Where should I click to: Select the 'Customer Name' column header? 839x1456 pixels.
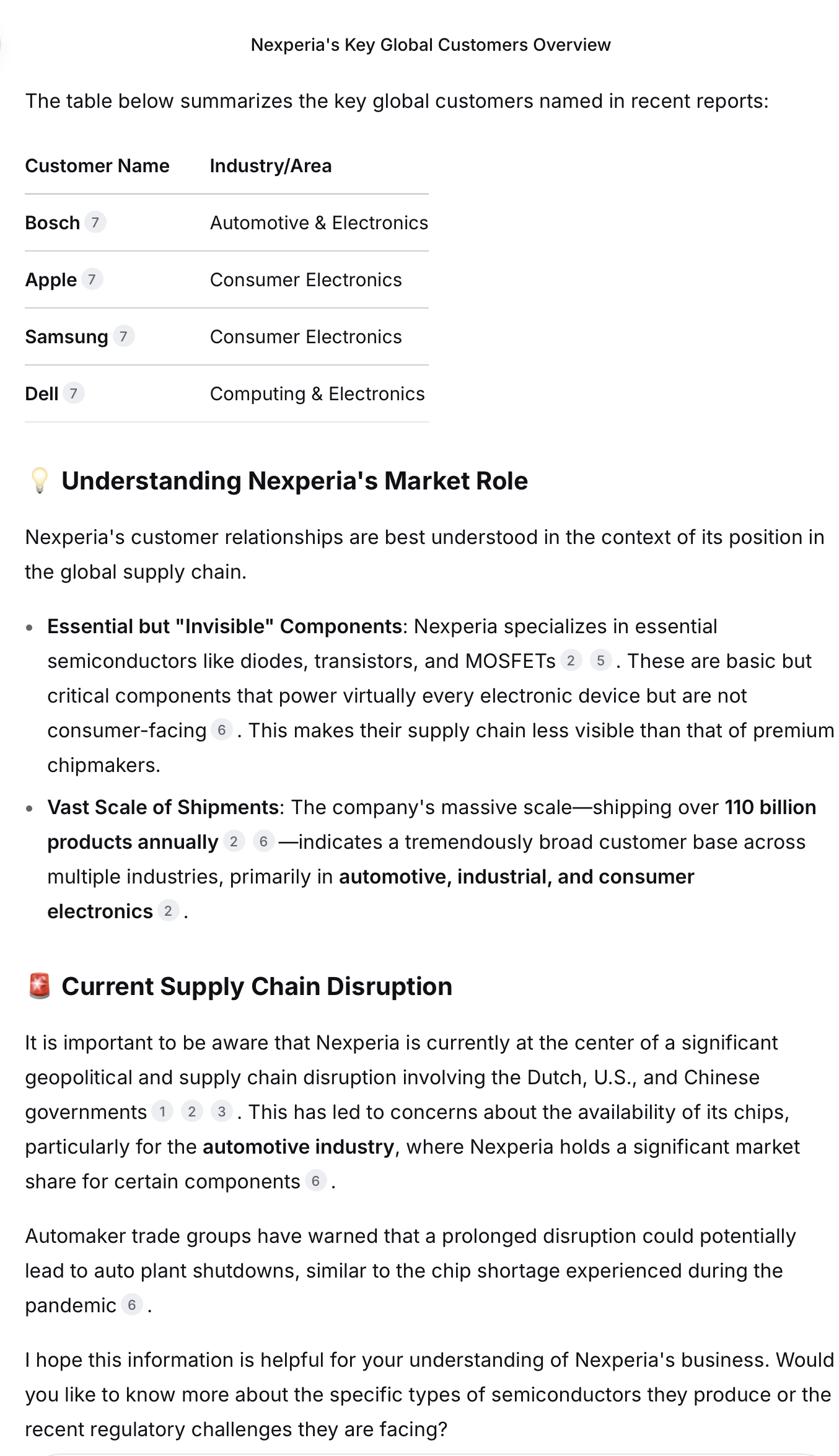pyautogui.click(x=97, y=166)
